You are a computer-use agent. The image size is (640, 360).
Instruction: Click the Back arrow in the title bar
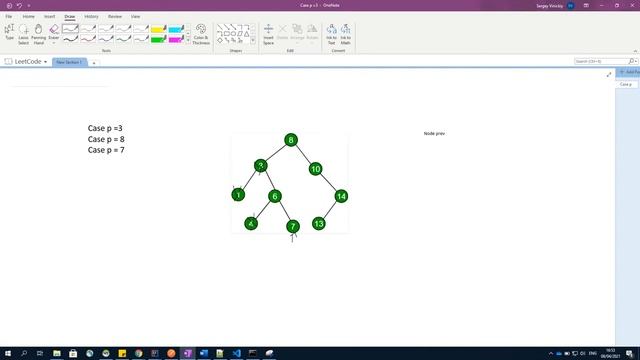9,6
